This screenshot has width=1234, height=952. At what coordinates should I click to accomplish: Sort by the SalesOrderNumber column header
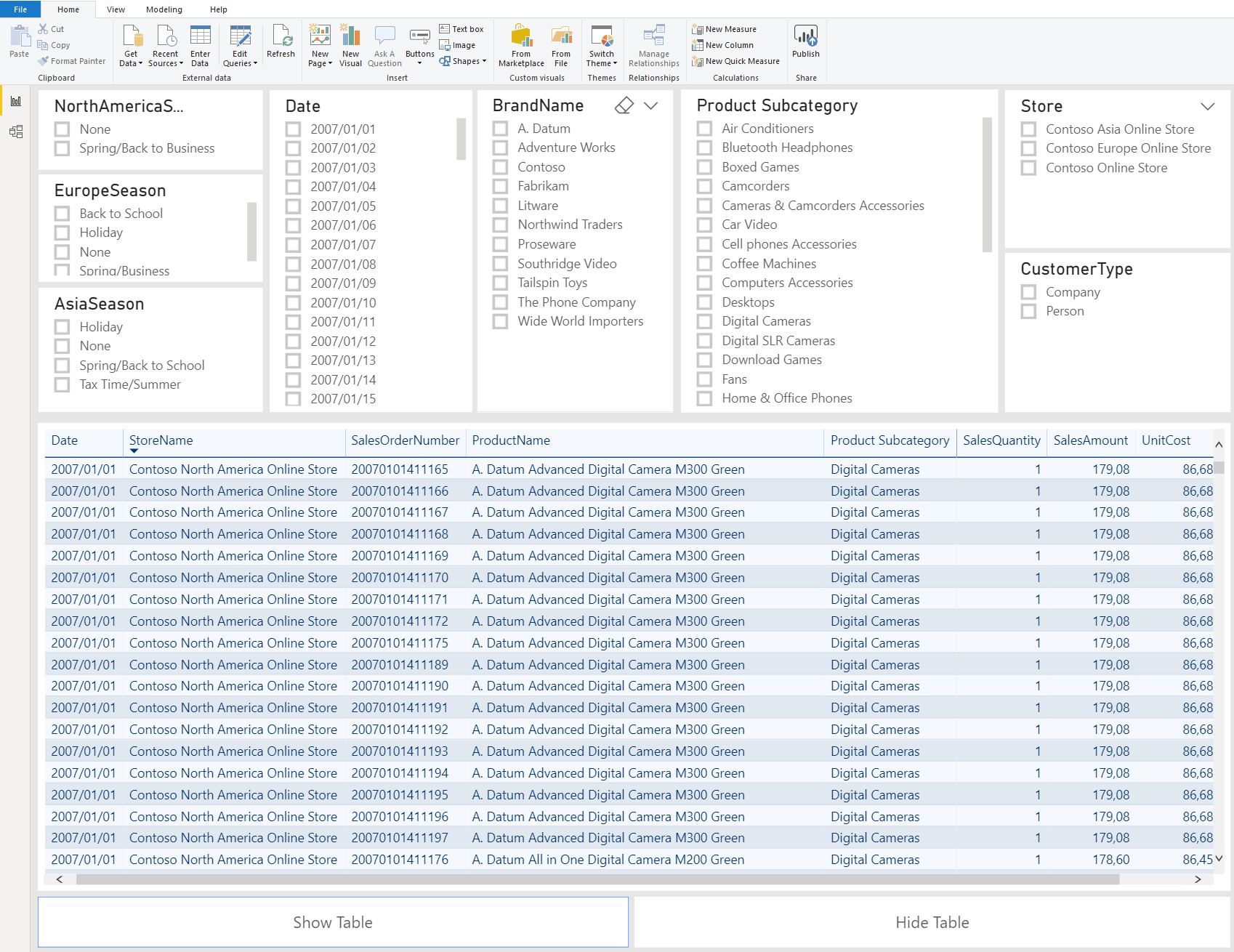(406, 440)
